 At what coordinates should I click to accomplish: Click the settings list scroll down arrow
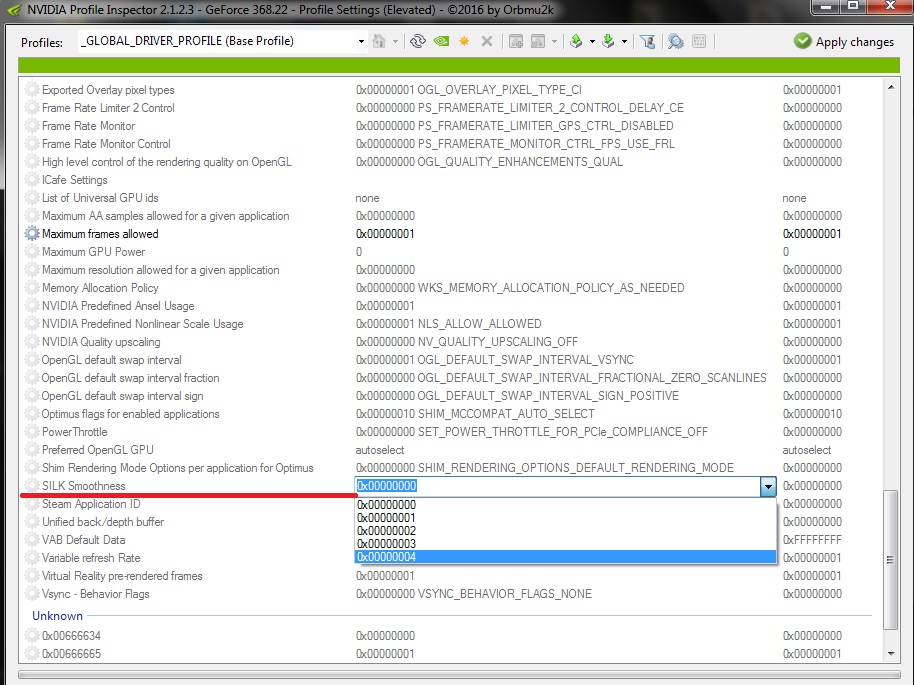tap(891, 654)
